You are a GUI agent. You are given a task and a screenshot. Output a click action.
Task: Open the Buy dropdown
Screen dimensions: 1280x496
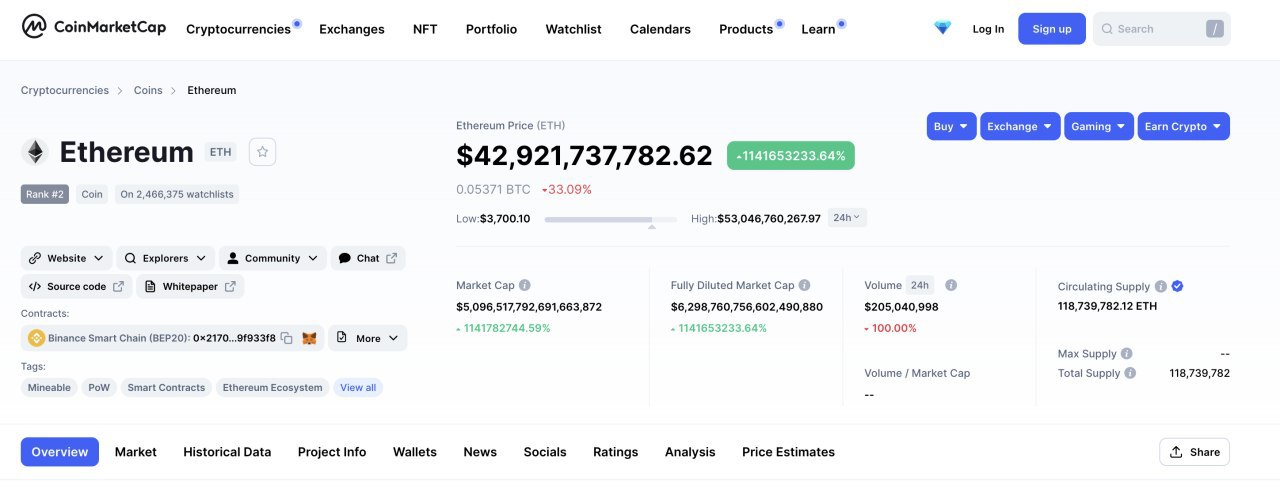coord(951,126)
